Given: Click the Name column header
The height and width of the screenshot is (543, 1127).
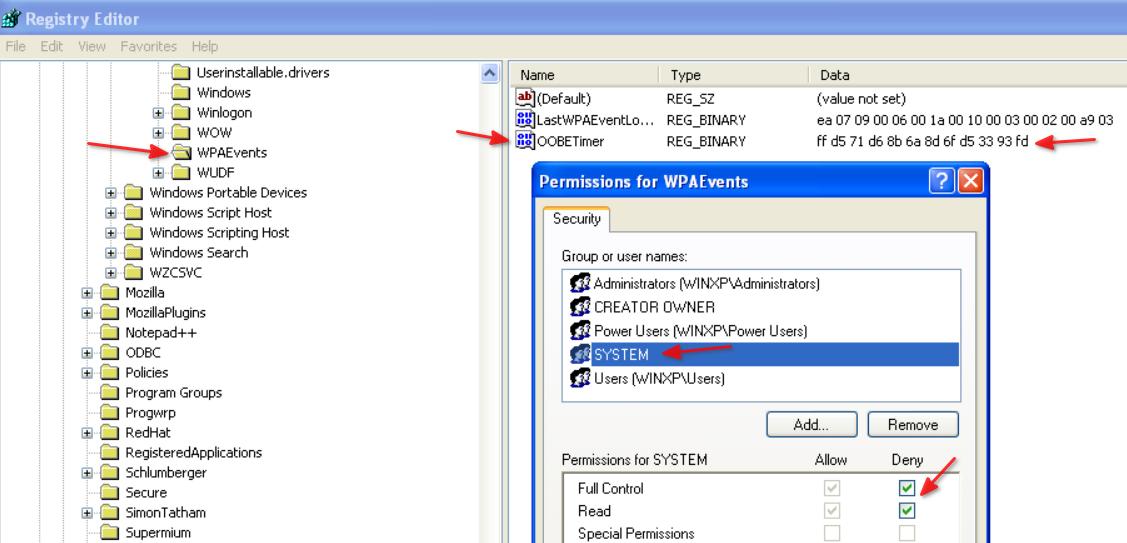Looking at the screenshot, I should pyautogui.click(x=585, y=75).
